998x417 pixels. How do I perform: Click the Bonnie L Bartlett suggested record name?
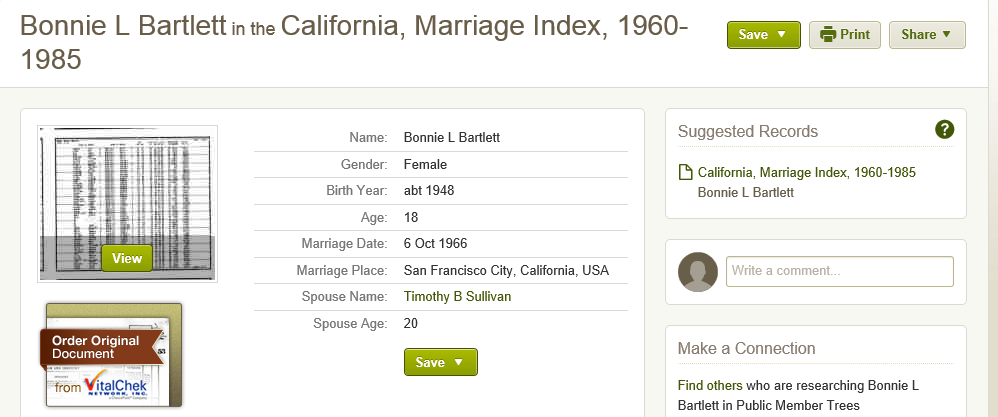pos(745,192)
